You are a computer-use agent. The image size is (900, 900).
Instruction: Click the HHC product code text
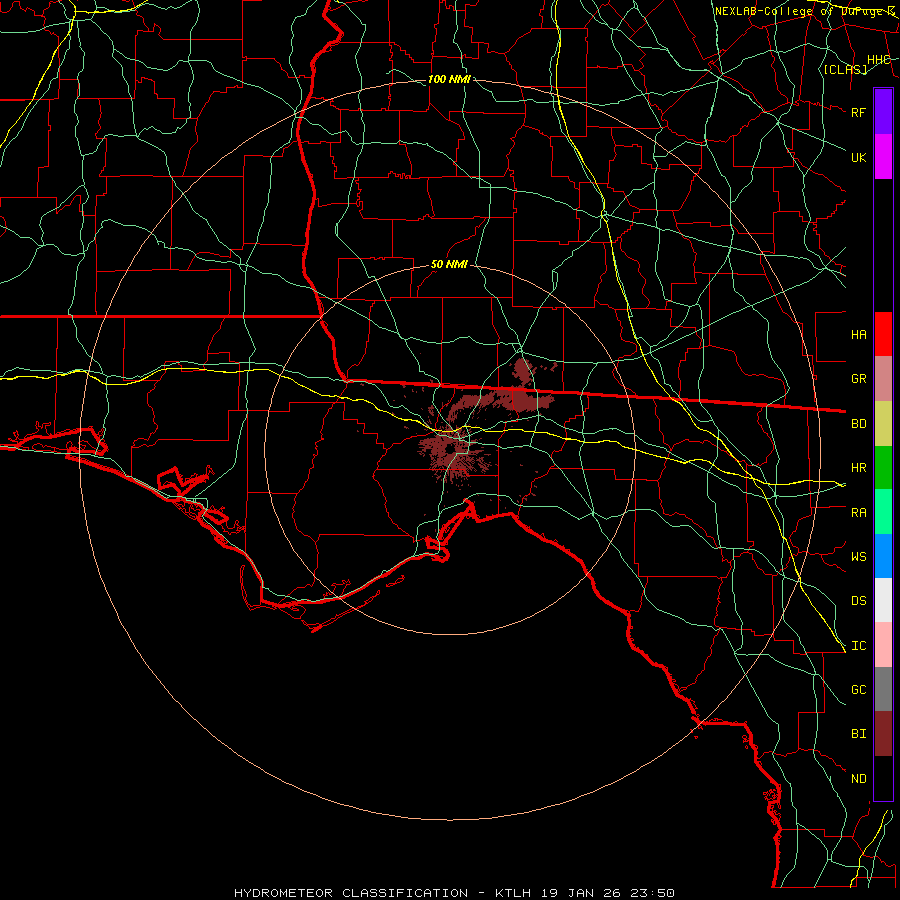[879, 60]
